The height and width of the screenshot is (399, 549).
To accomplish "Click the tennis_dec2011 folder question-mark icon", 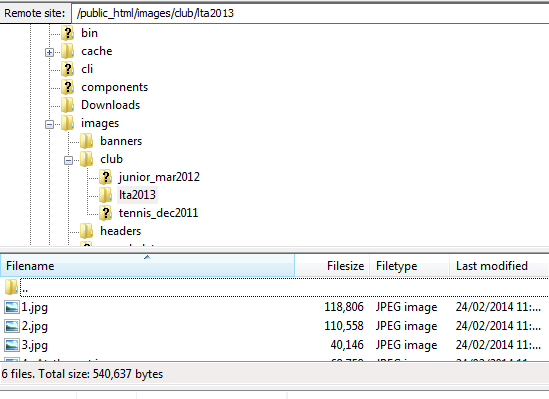I will [x=105, y=213].
